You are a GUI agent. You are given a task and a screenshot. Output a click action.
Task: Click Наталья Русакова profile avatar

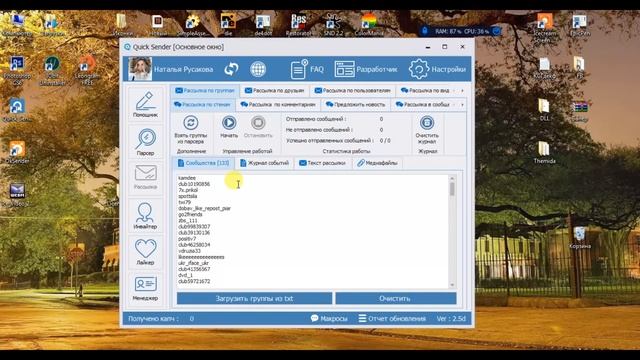[x=140, y=69]
